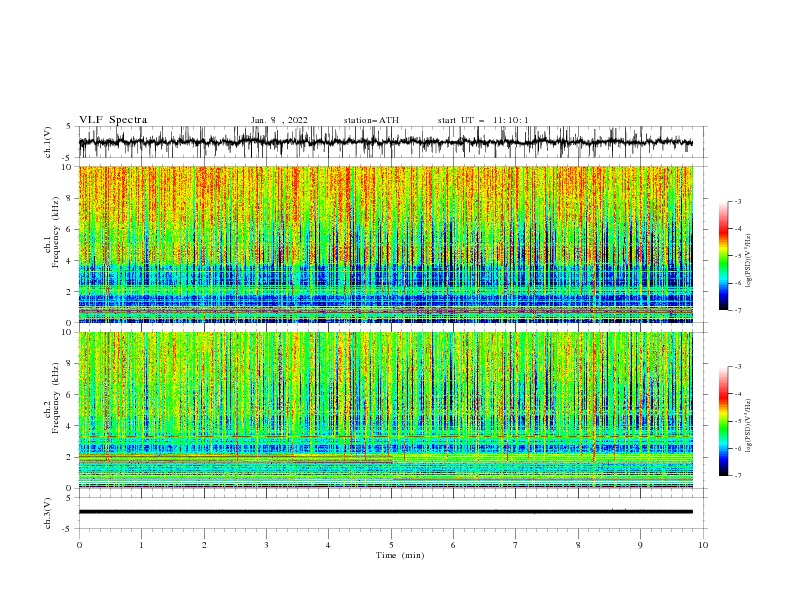Click inside the ch.1 spectrogram panel
Screen dimensions: 792x612
[386, 244]
